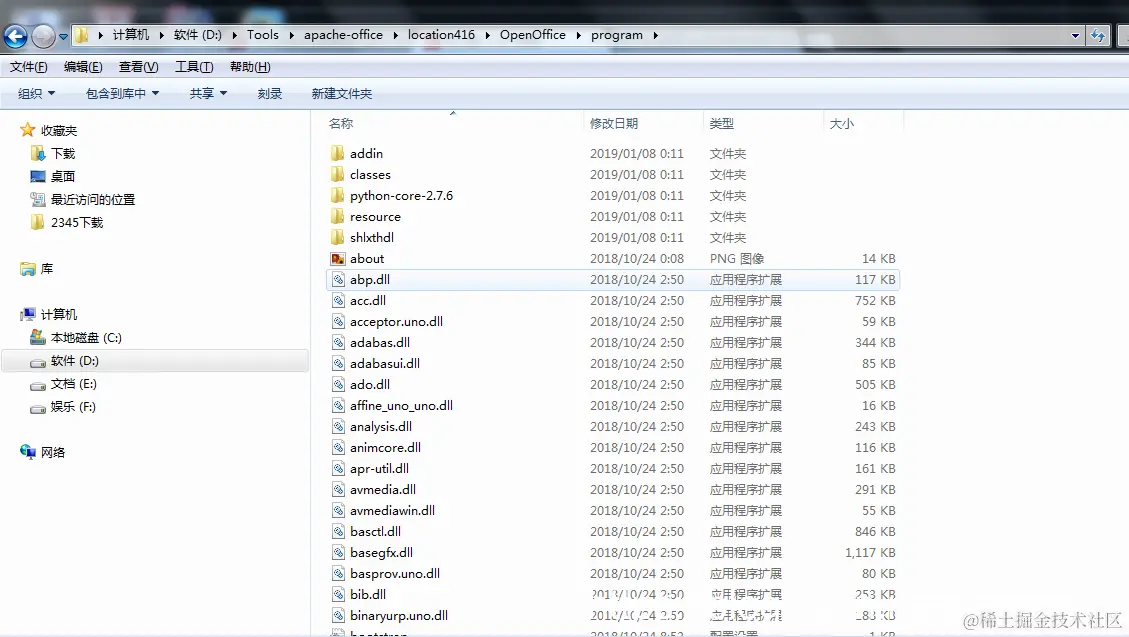
Task: Select the basctl.dll file name
Action: click(x=375, y=531)
